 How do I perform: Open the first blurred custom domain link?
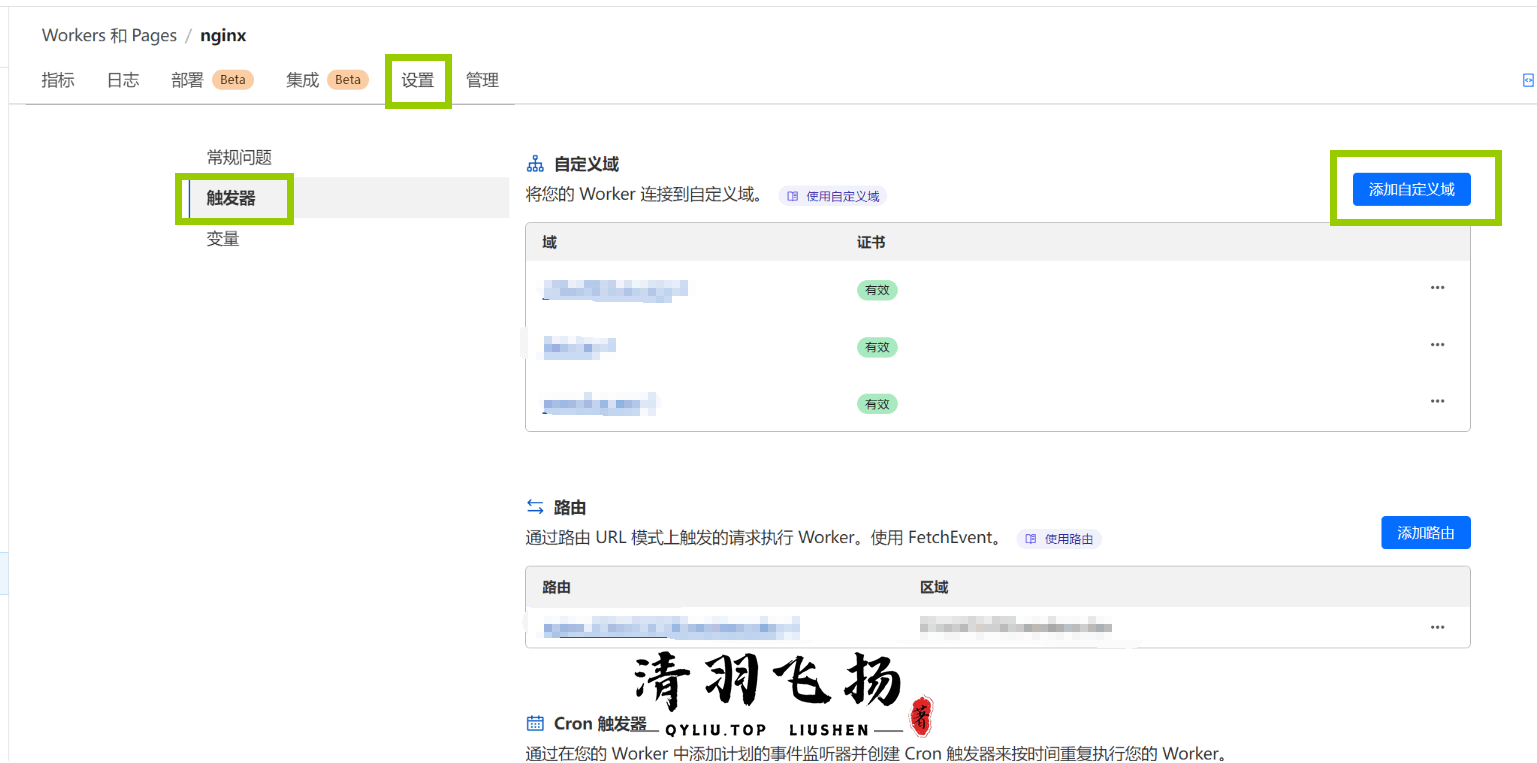pos(615,289)
